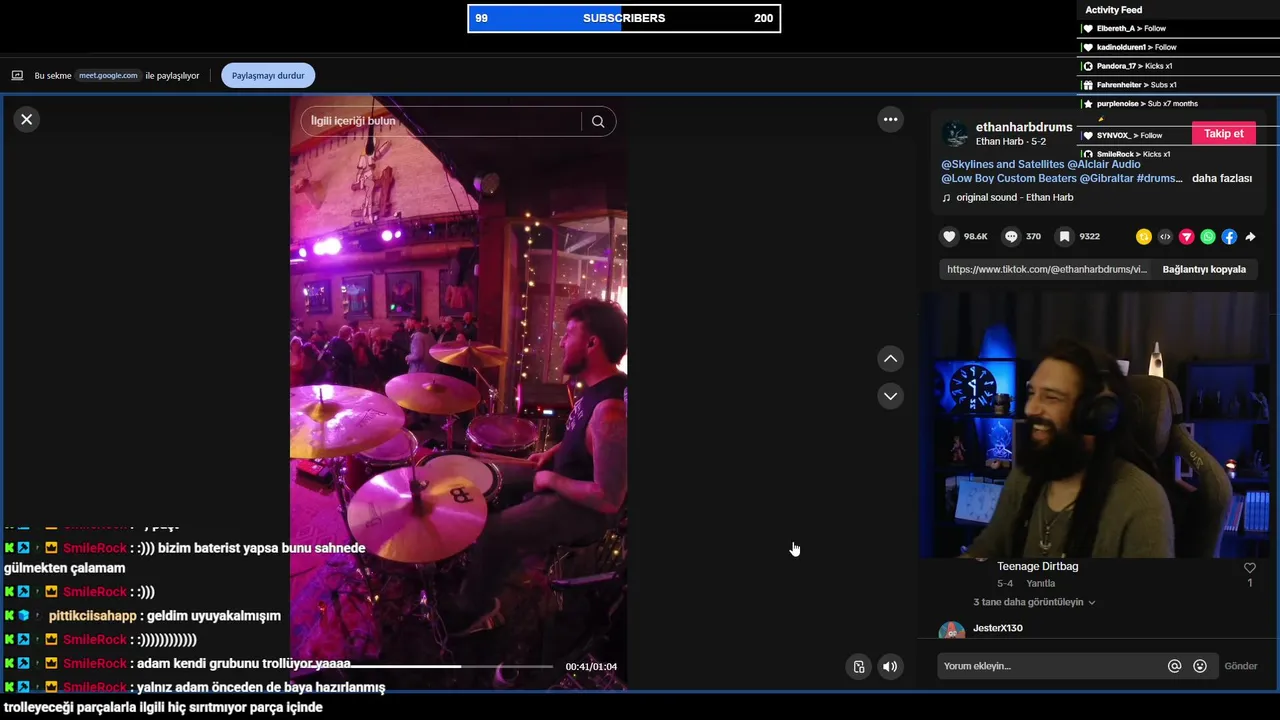The width and height of the screenshot is (1280, 720).
Task: Click @Alclair Audio mention
Action: pos(1104,164)
